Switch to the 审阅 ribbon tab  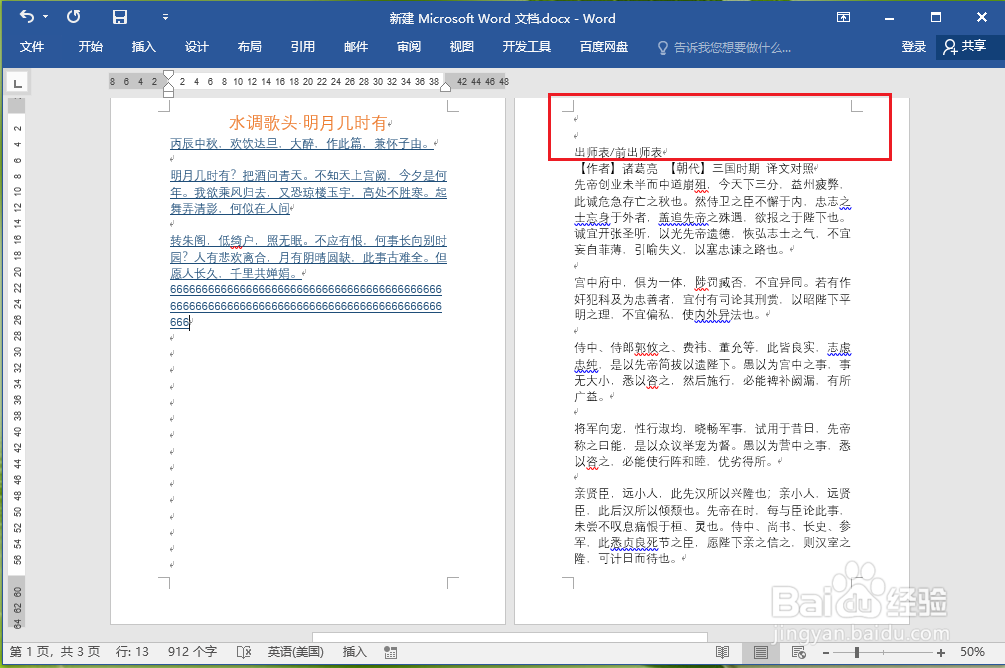pyautogui.click(x=408, y=46)
